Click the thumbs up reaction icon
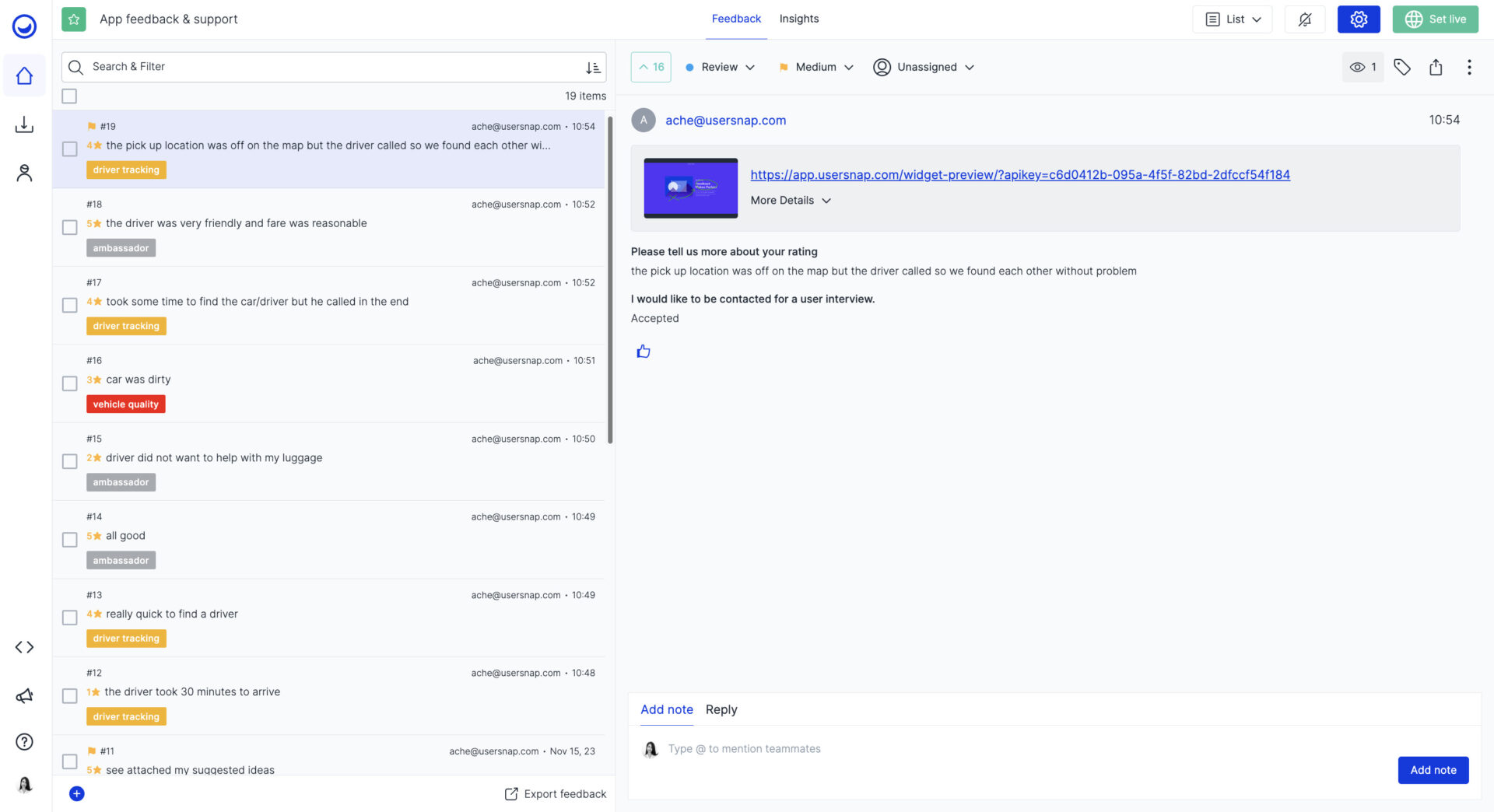This screenshot has height=812, width=1494. tap(643, 351)
